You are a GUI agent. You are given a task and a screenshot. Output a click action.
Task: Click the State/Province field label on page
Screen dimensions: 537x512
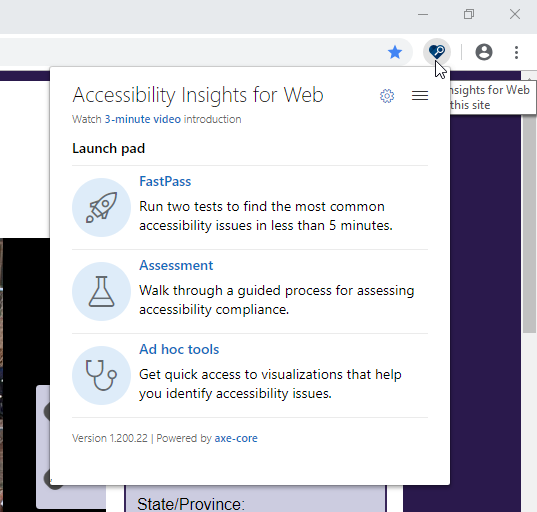click(191, 504)
